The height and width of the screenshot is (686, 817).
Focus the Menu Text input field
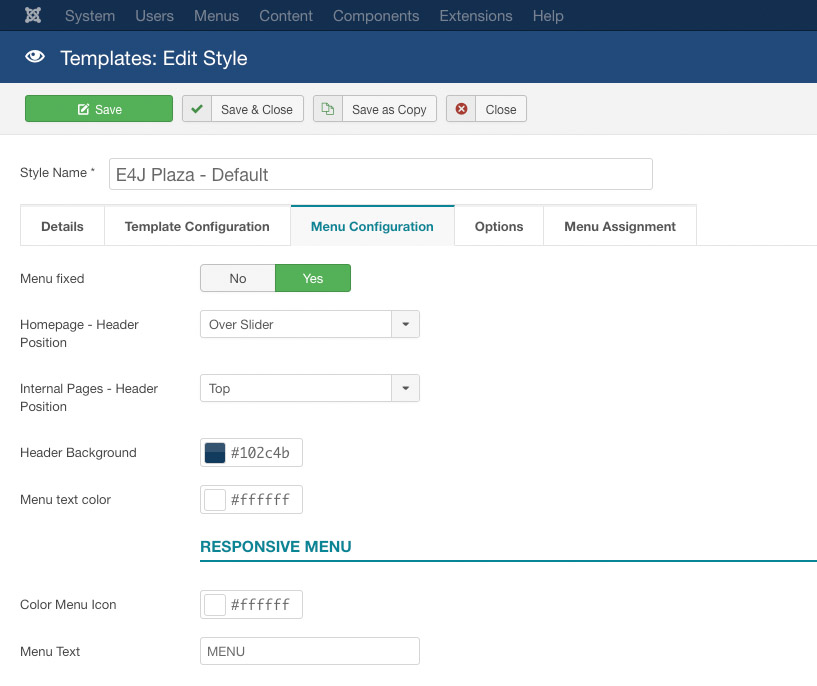tap(309, 651)
